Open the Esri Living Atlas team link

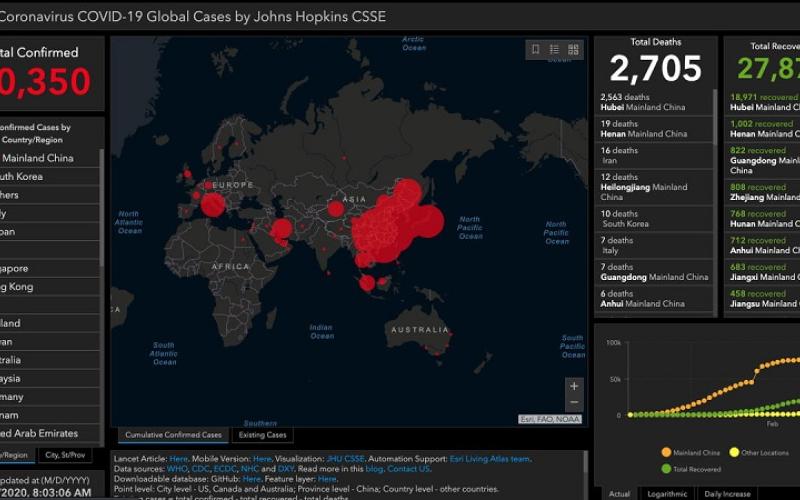(490, 459)
